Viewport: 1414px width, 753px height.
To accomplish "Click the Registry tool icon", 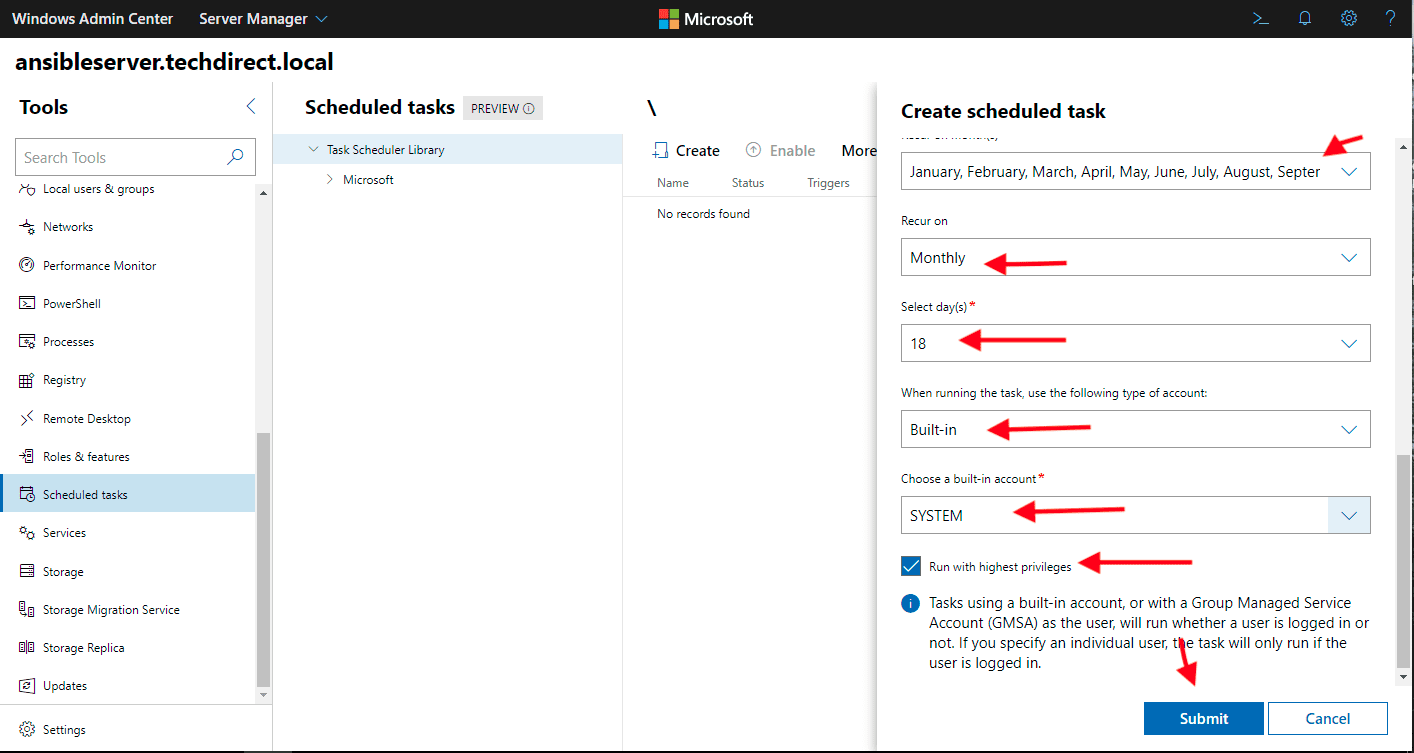I will tap(27, 380).
